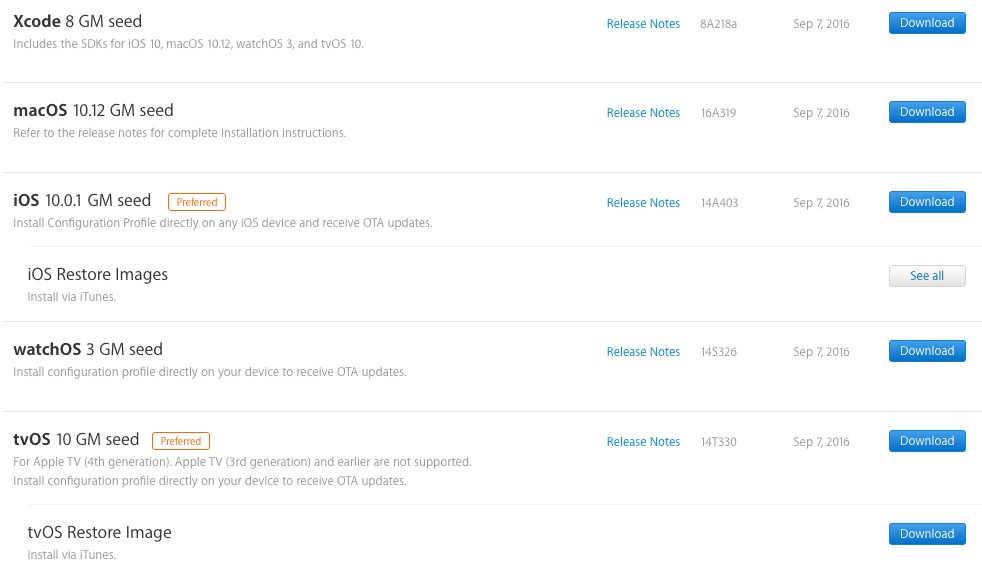Click build number 8A218a
This screenshot has width=982, height=575.
pos(718,24)
